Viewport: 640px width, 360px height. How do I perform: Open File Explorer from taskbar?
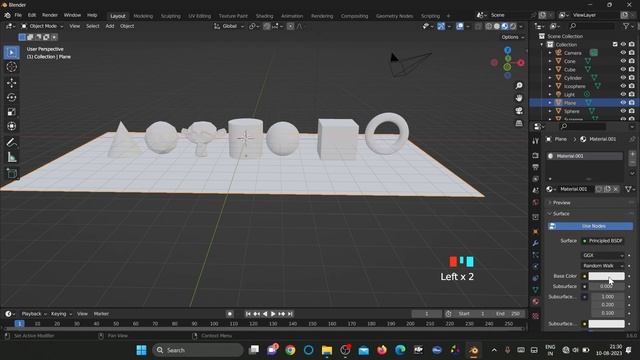tap(327, 350)
